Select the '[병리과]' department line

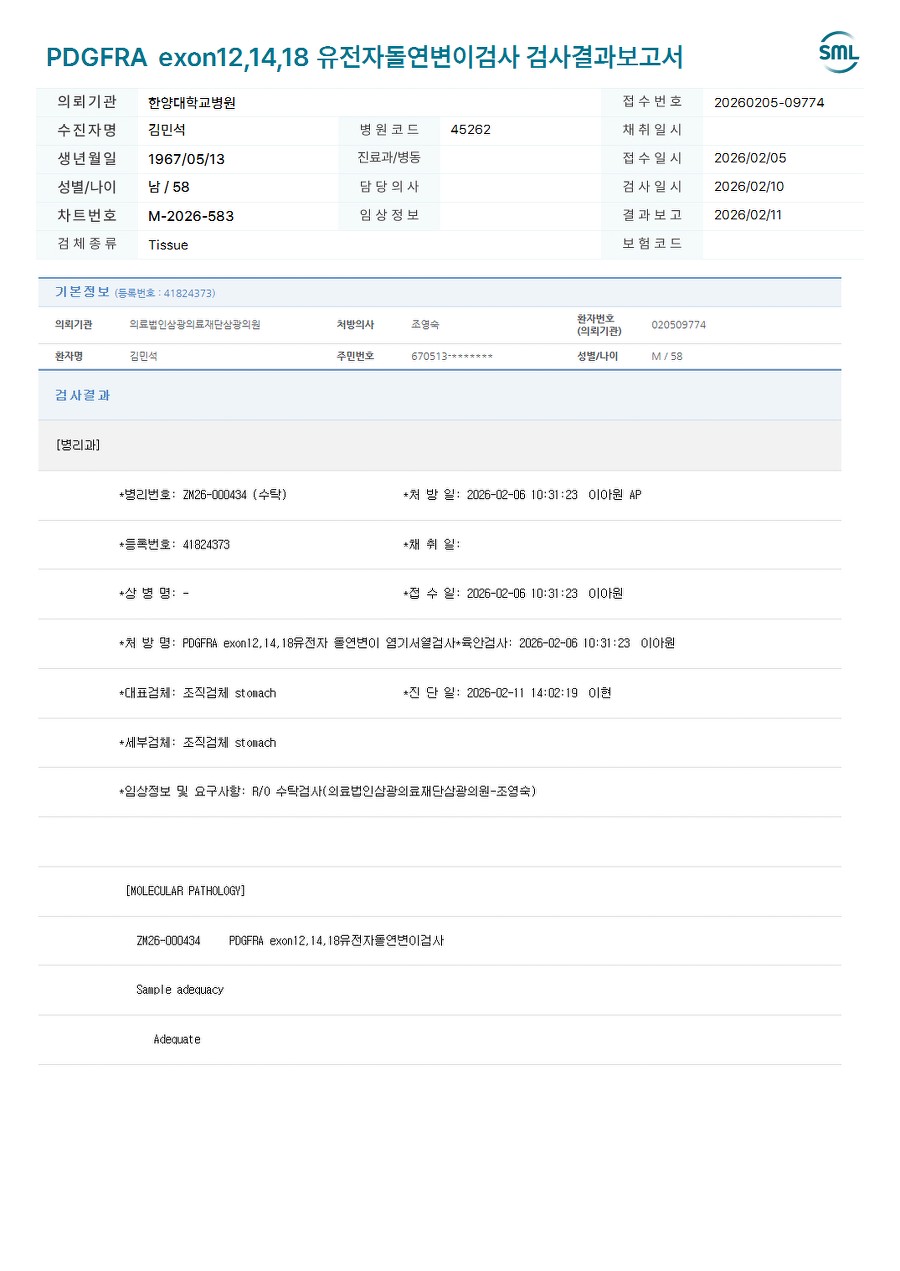tap(78, 445)
